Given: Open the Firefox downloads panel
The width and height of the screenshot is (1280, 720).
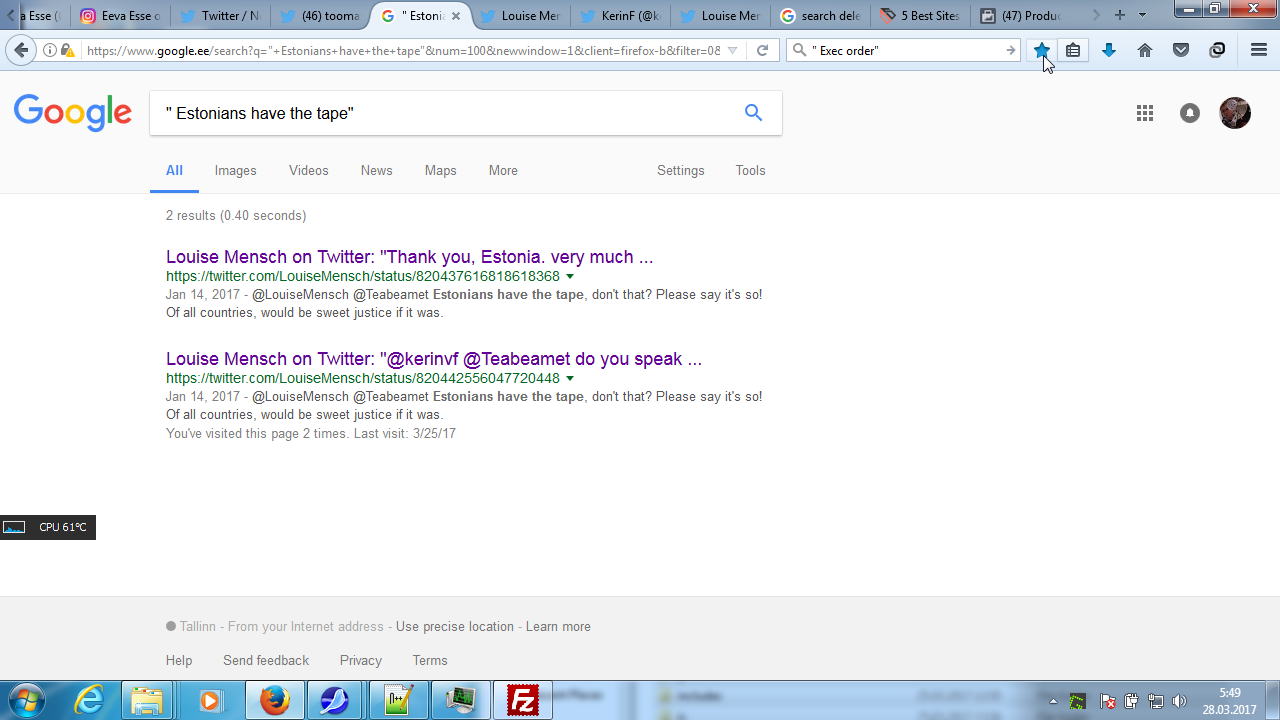Looking at the screenshot, I should (x=1109, y=50).
